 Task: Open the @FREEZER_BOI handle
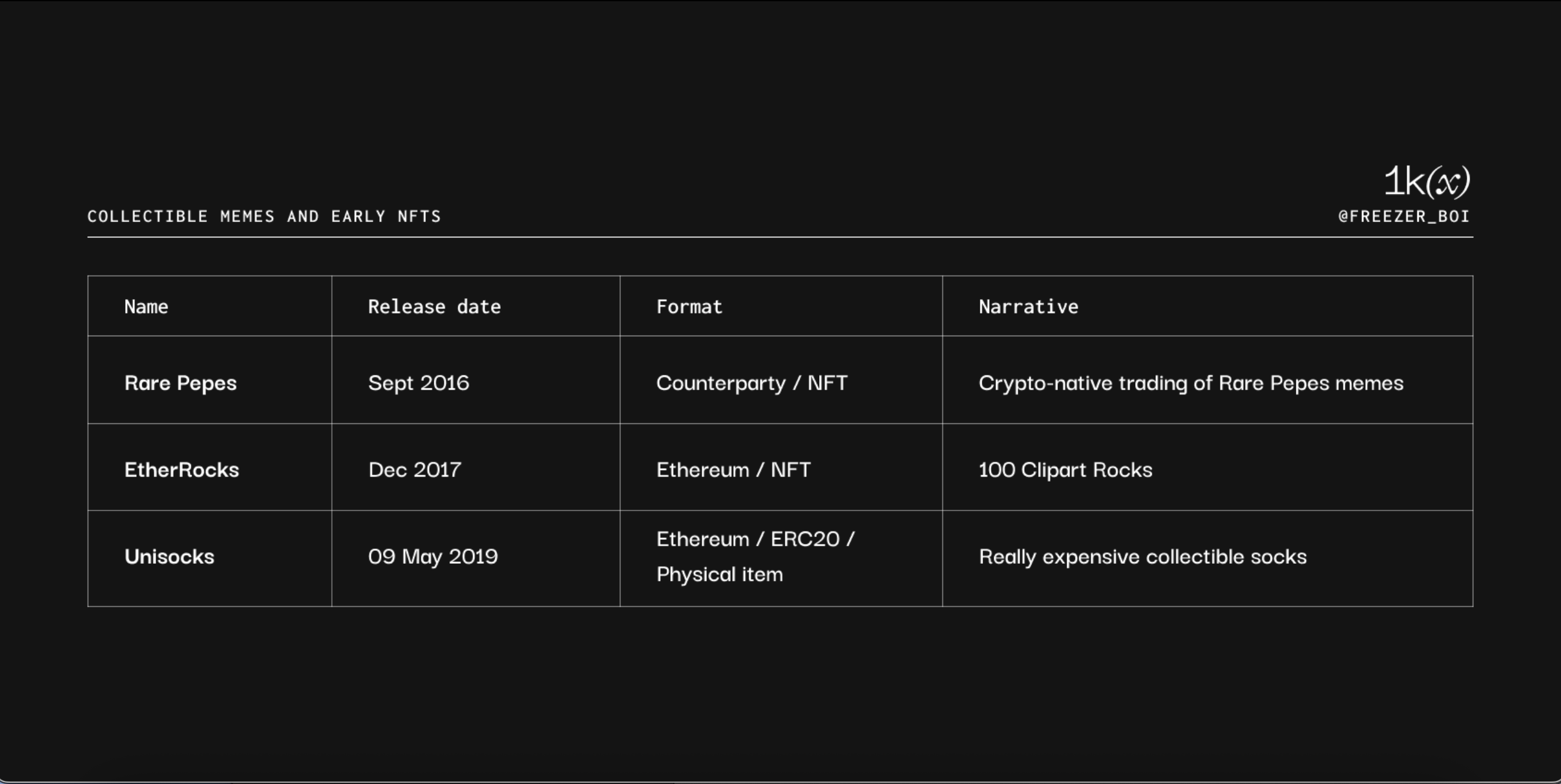click(1404, 217)
